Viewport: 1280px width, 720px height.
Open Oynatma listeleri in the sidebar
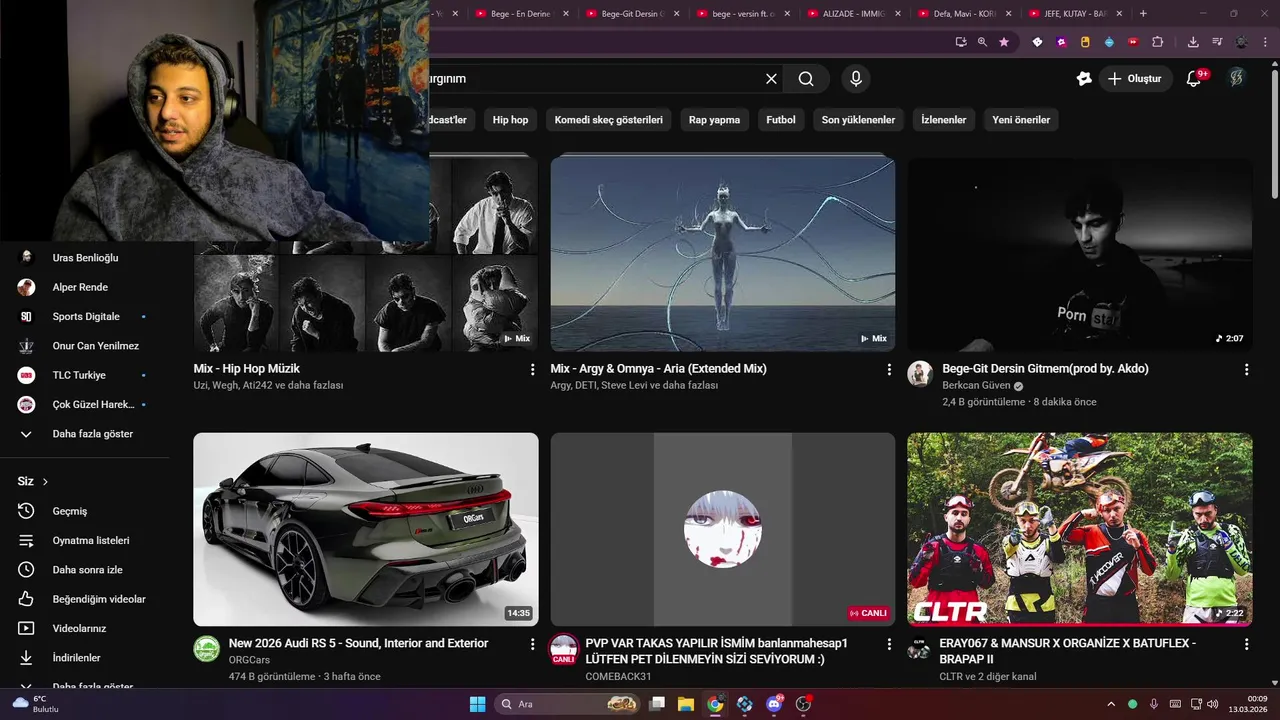85,540
